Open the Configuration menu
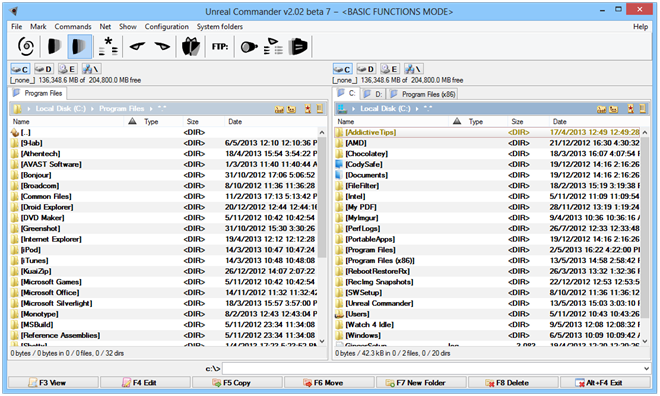Screen dimensions: 660x396 167,27
